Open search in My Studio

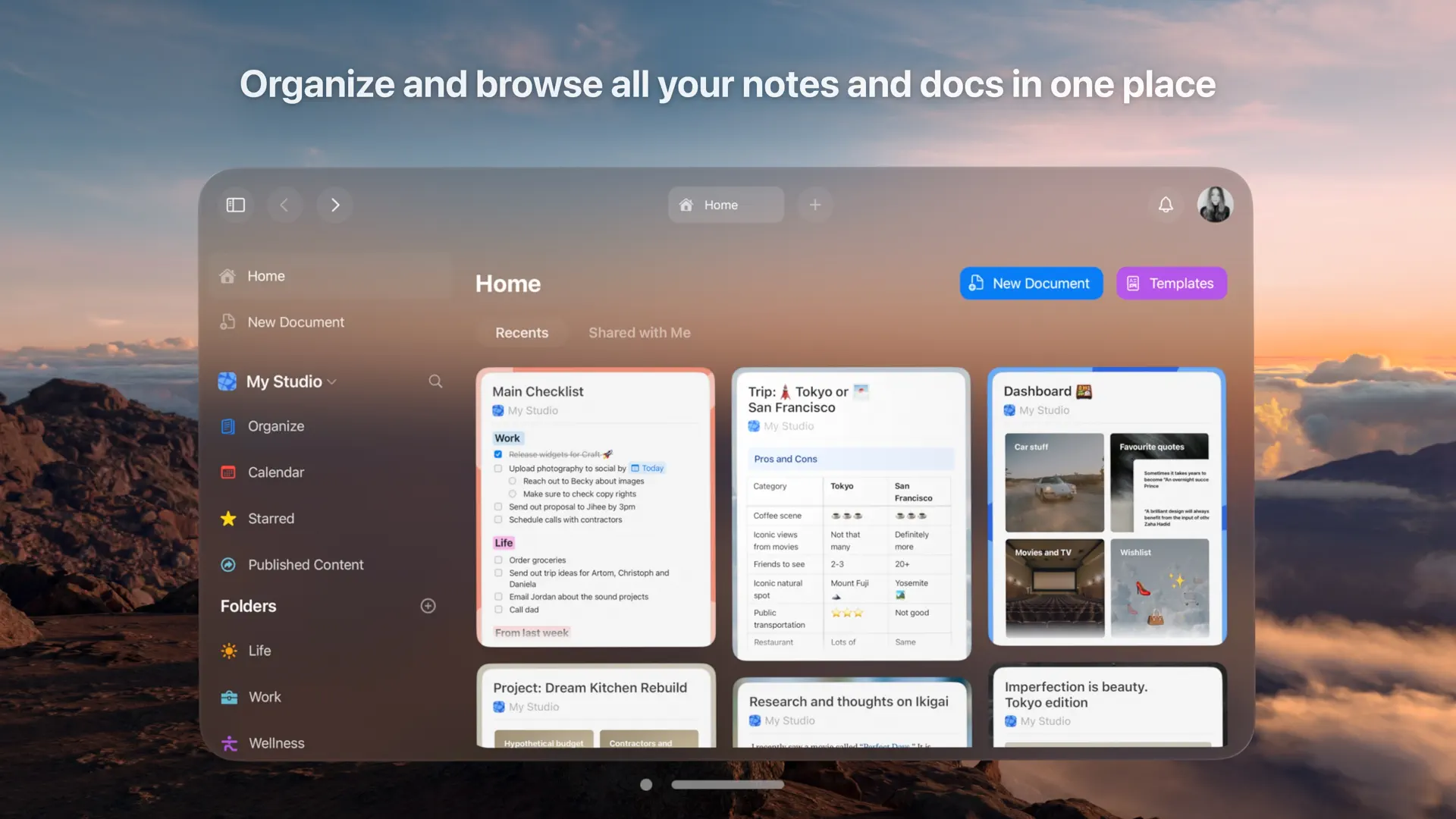pyautogui.click(x=435, y=381)
